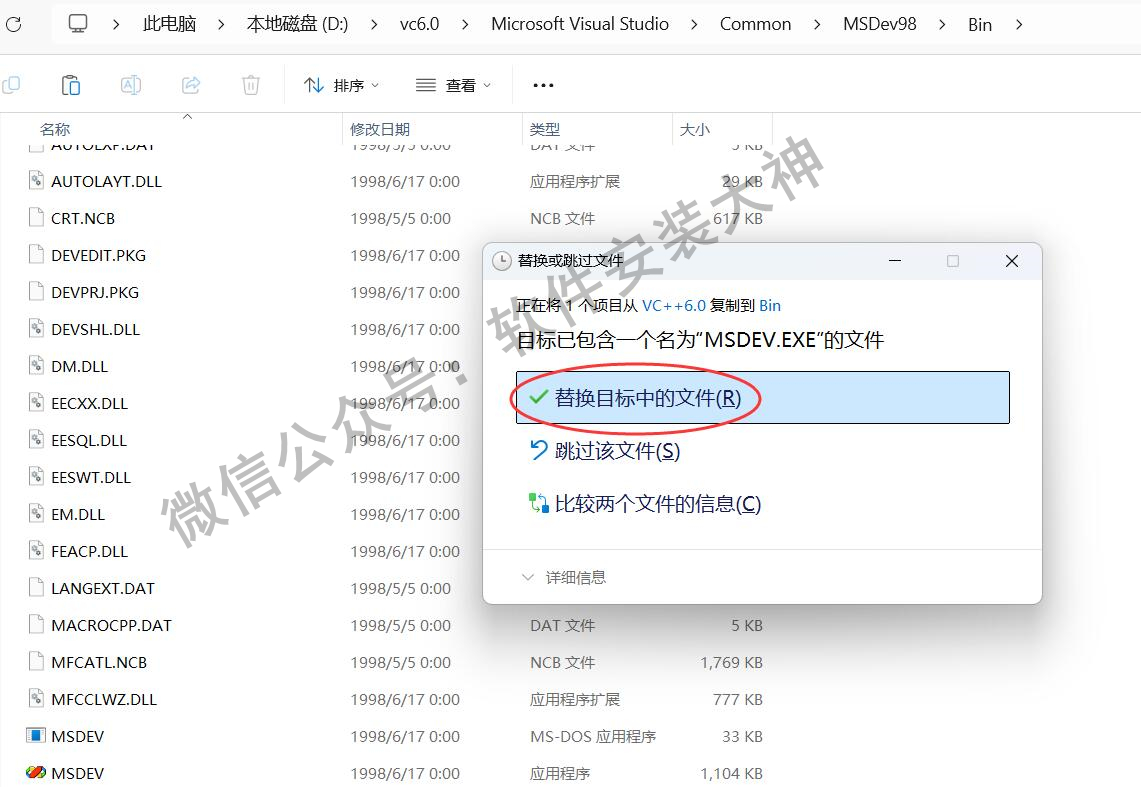Open the three-dot more options menu
Viewport: 1141px width, 787px height.
(543, 85)
